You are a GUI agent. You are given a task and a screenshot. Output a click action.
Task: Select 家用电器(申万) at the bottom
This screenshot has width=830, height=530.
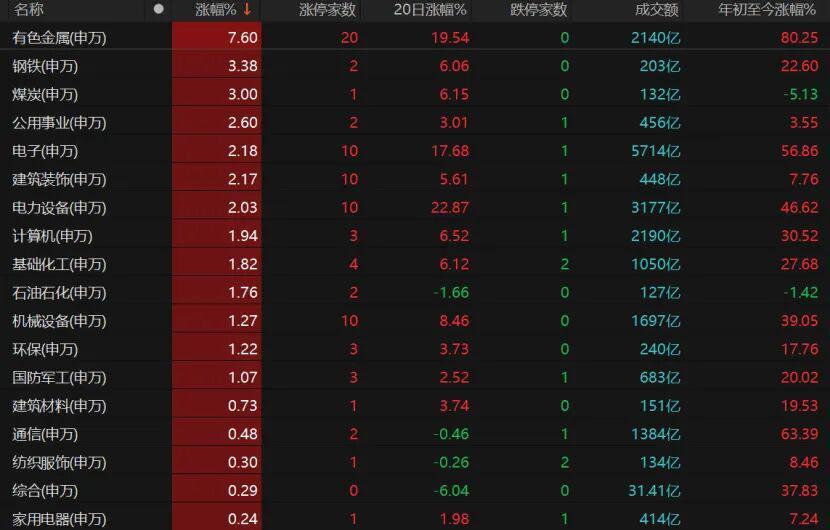59,519
